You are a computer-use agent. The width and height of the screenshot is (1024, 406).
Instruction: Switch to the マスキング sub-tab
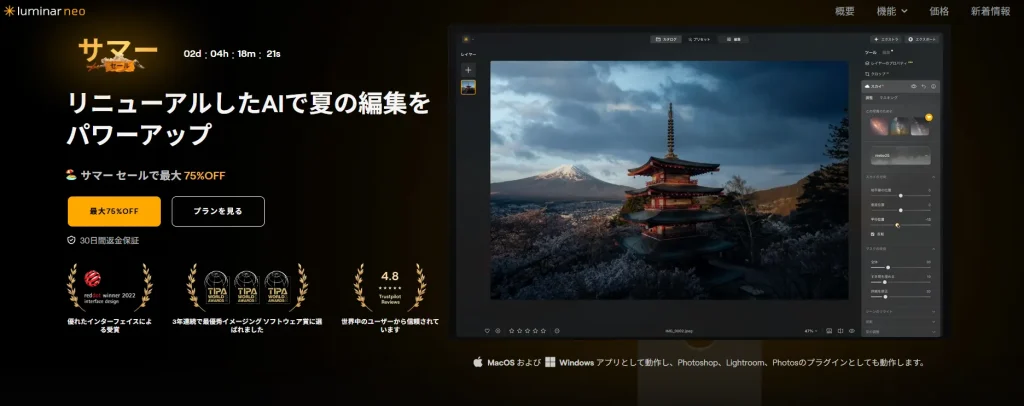click(888, 97)
